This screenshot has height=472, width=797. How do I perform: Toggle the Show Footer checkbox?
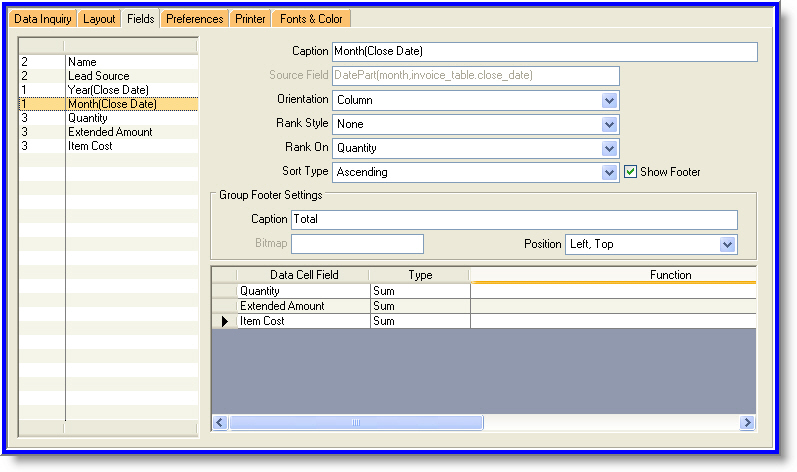tap(630, 172)
